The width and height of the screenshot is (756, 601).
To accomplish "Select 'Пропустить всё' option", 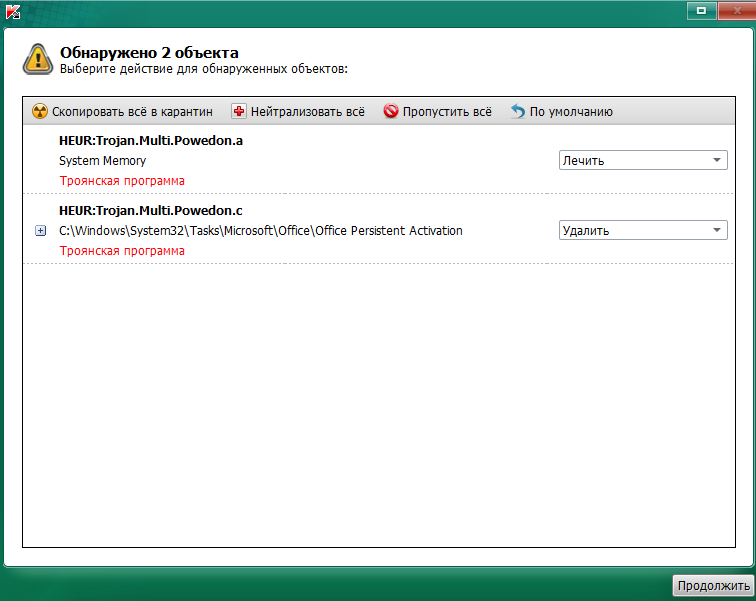I will point(447,112).
